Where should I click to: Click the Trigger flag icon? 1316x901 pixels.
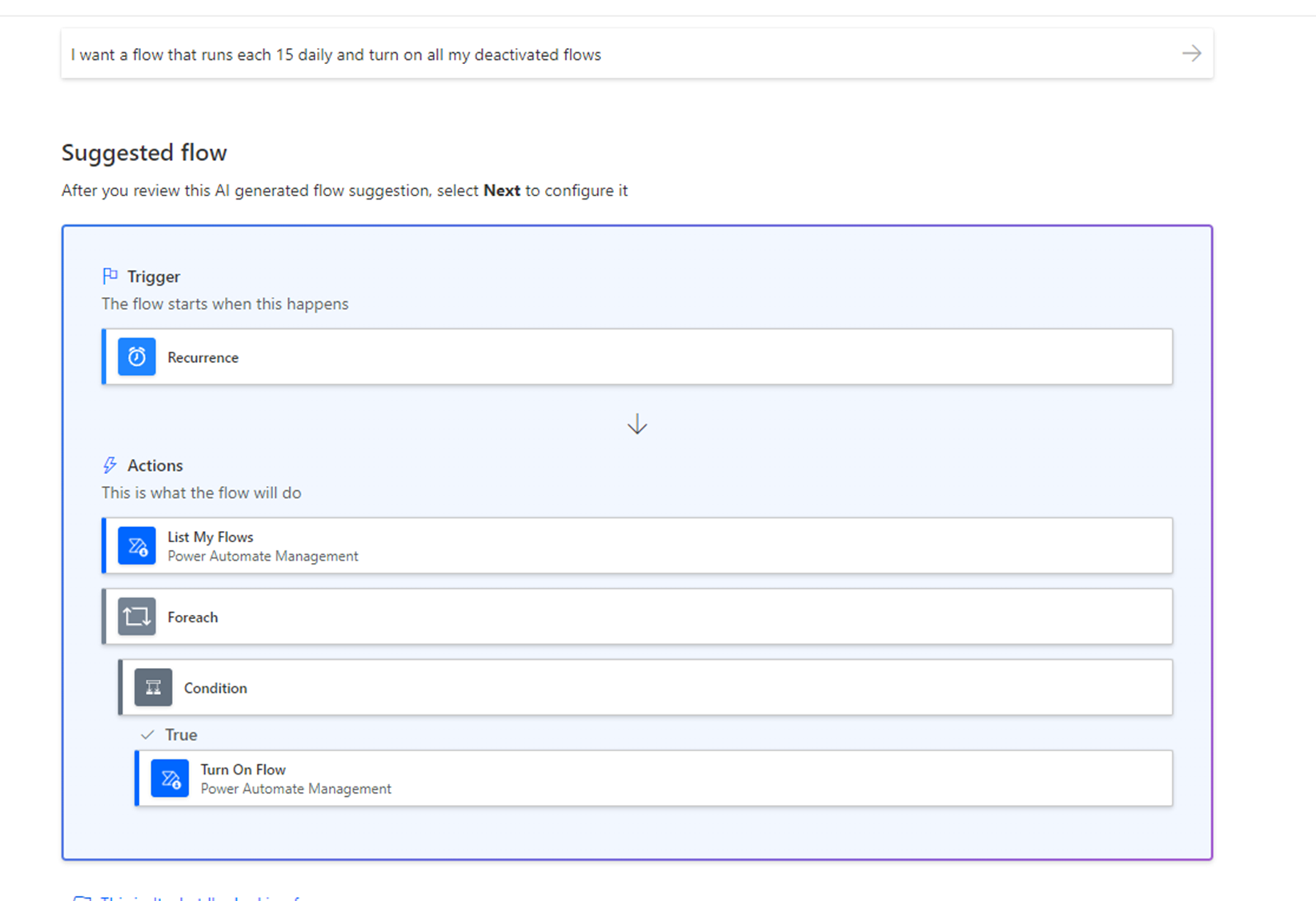[110, 276]
